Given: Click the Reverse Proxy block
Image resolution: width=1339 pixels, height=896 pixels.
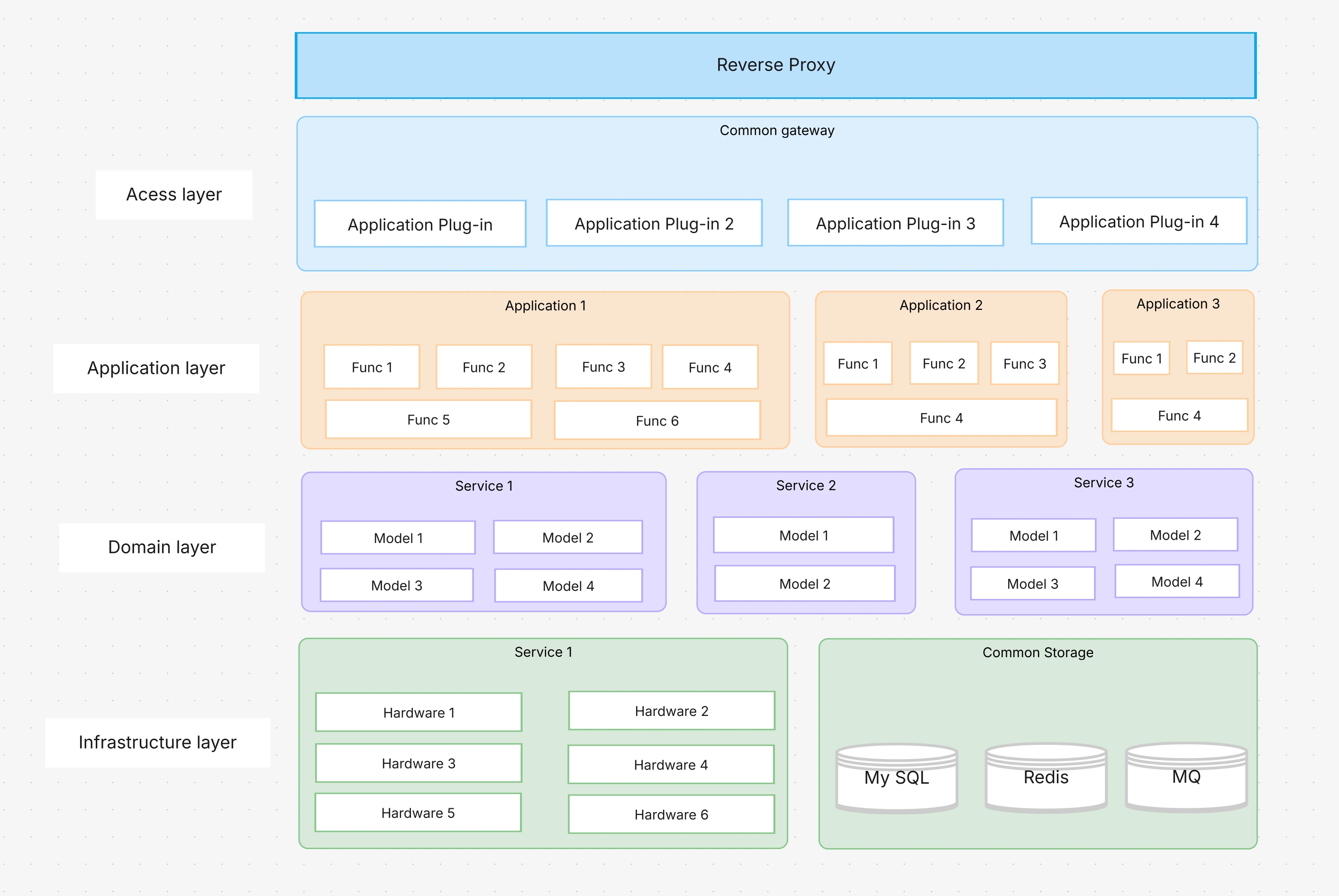Looking at the screenshot, I should point(775,65).
